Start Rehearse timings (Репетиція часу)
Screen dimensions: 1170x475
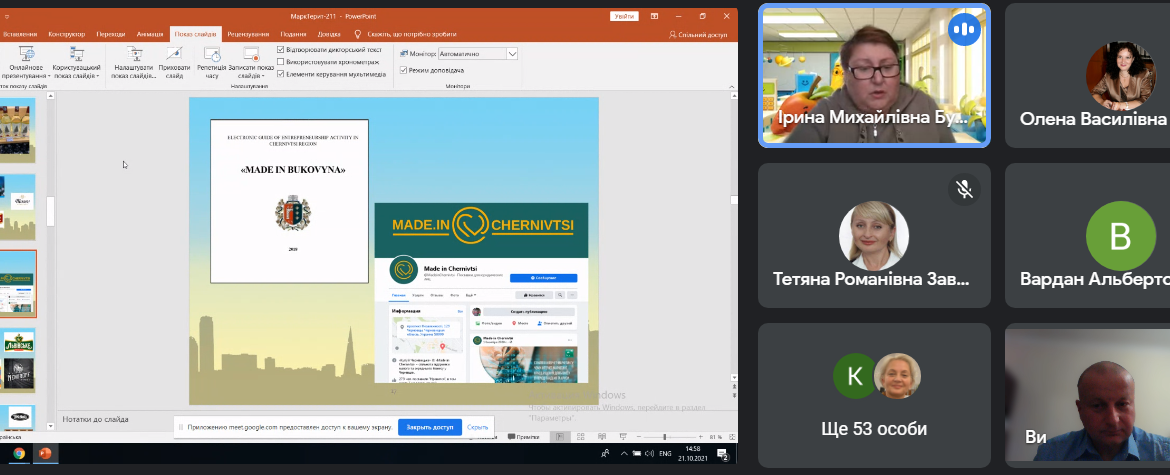(212, 63)
